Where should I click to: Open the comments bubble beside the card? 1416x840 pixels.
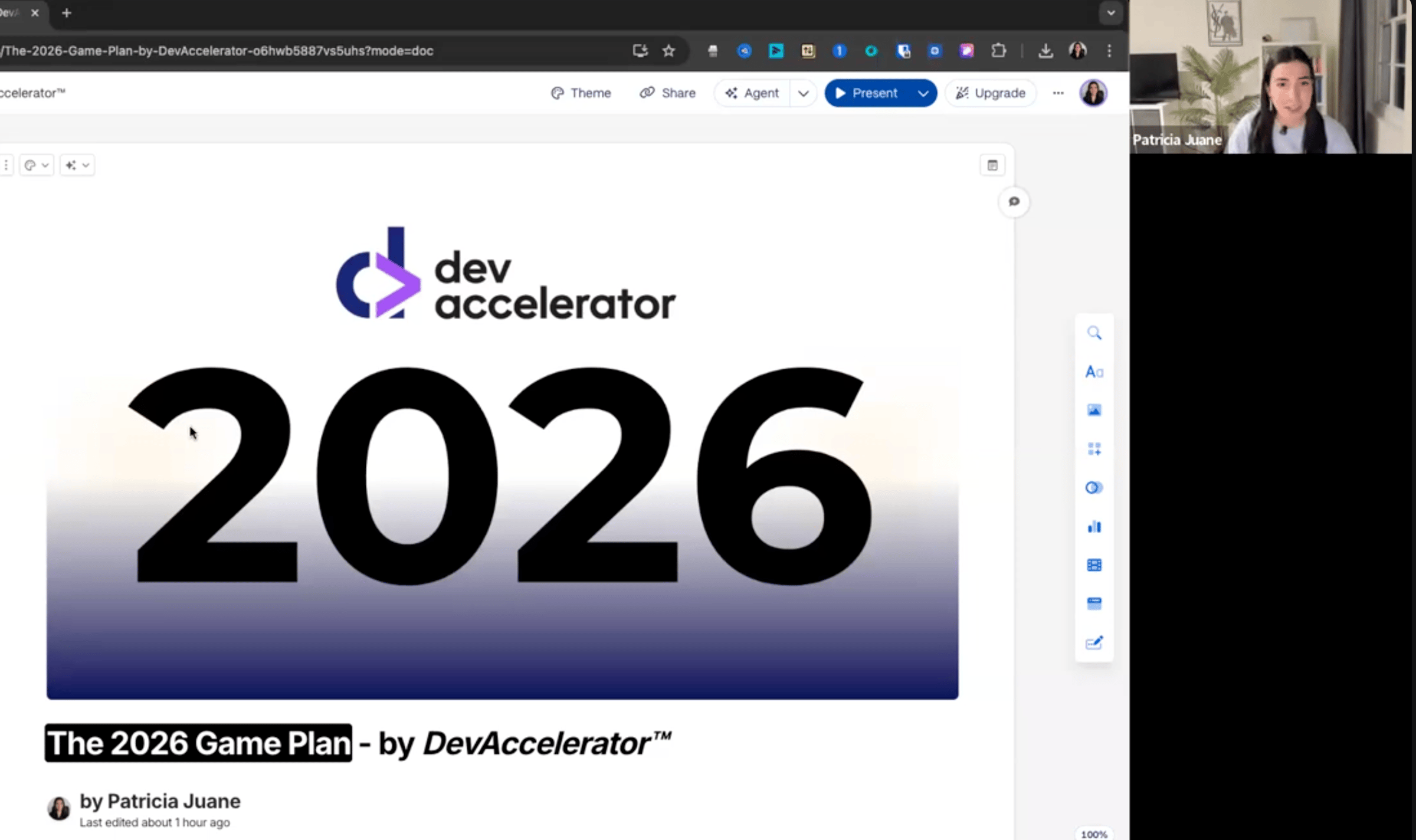(1014, 202)
